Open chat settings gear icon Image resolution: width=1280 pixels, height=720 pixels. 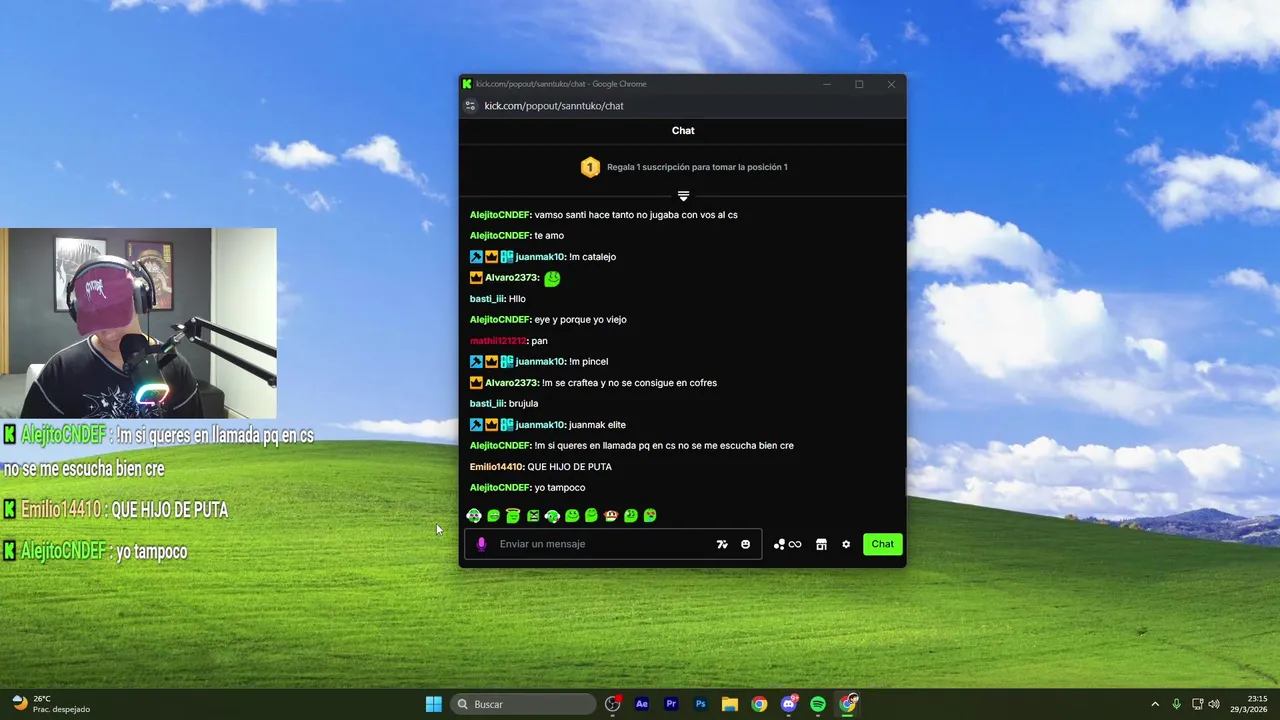(x=846, y=544)
